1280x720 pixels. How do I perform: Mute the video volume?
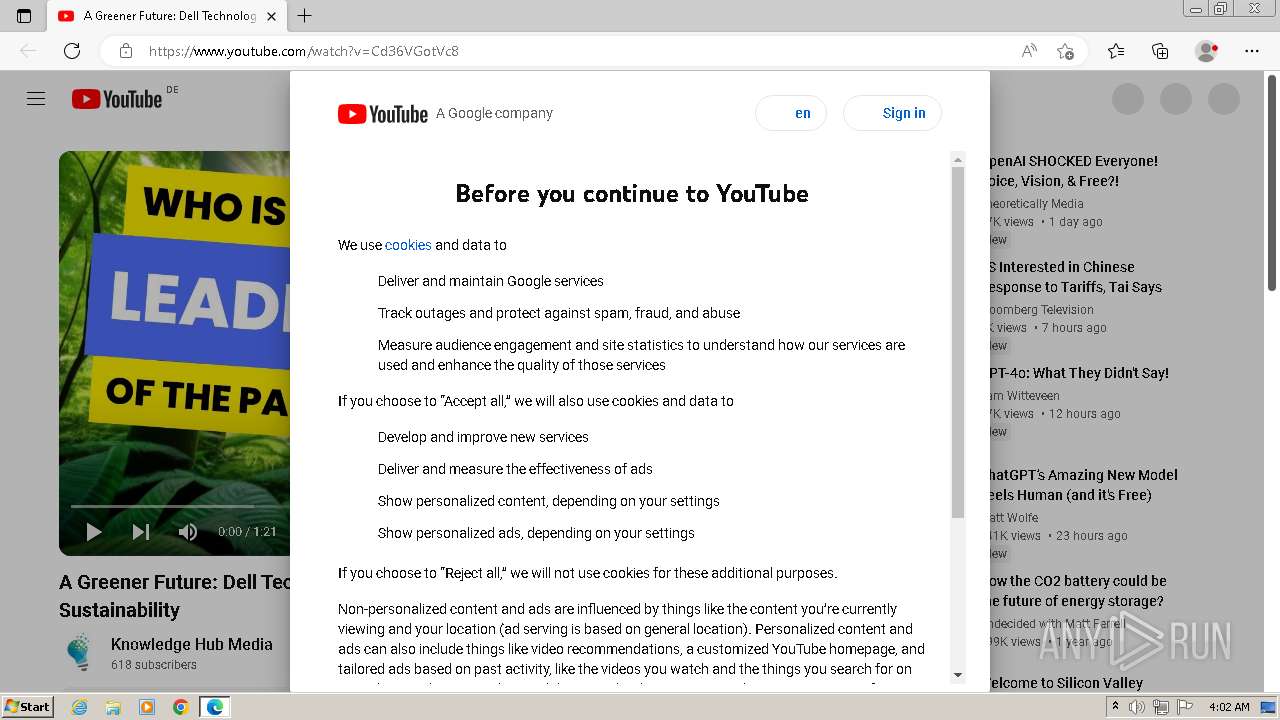click(188, 532)
